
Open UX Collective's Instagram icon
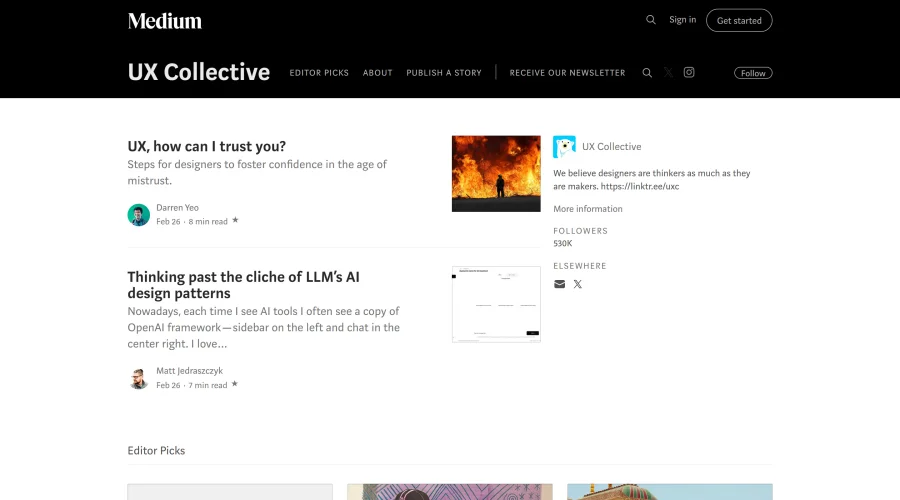[x=689, y=72]
